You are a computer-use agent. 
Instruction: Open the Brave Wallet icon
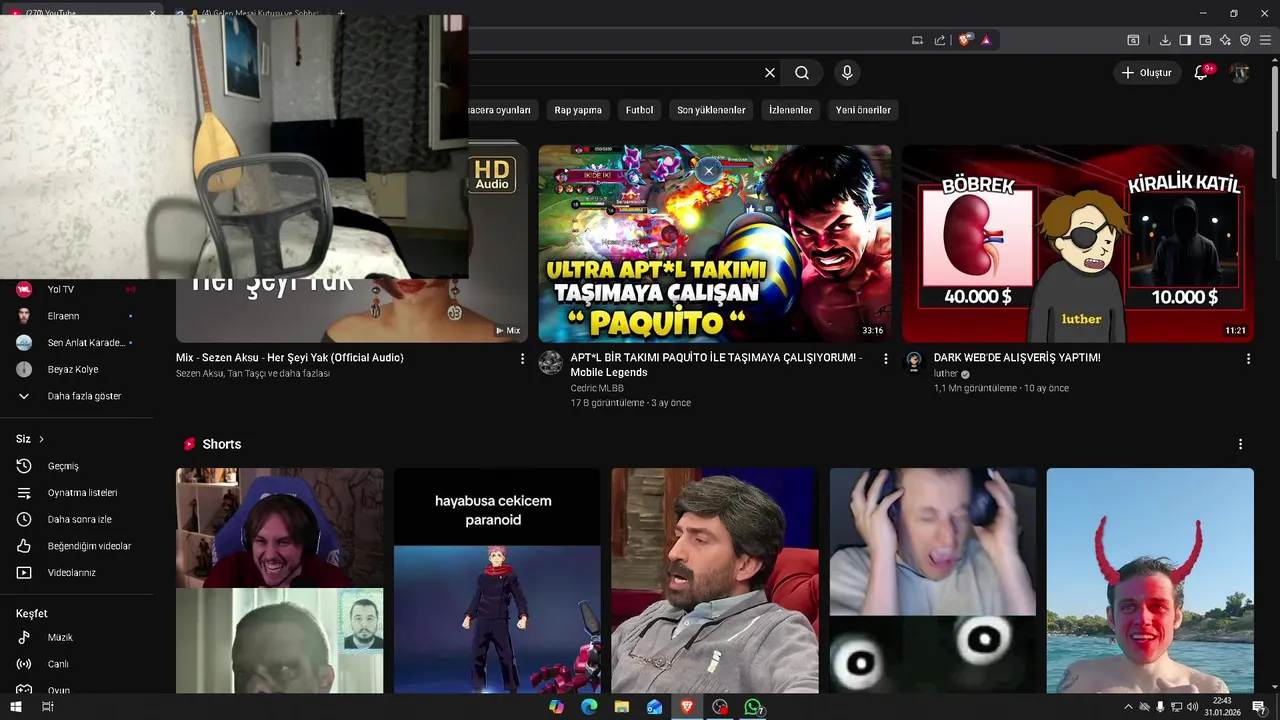tap(1205, 40)
